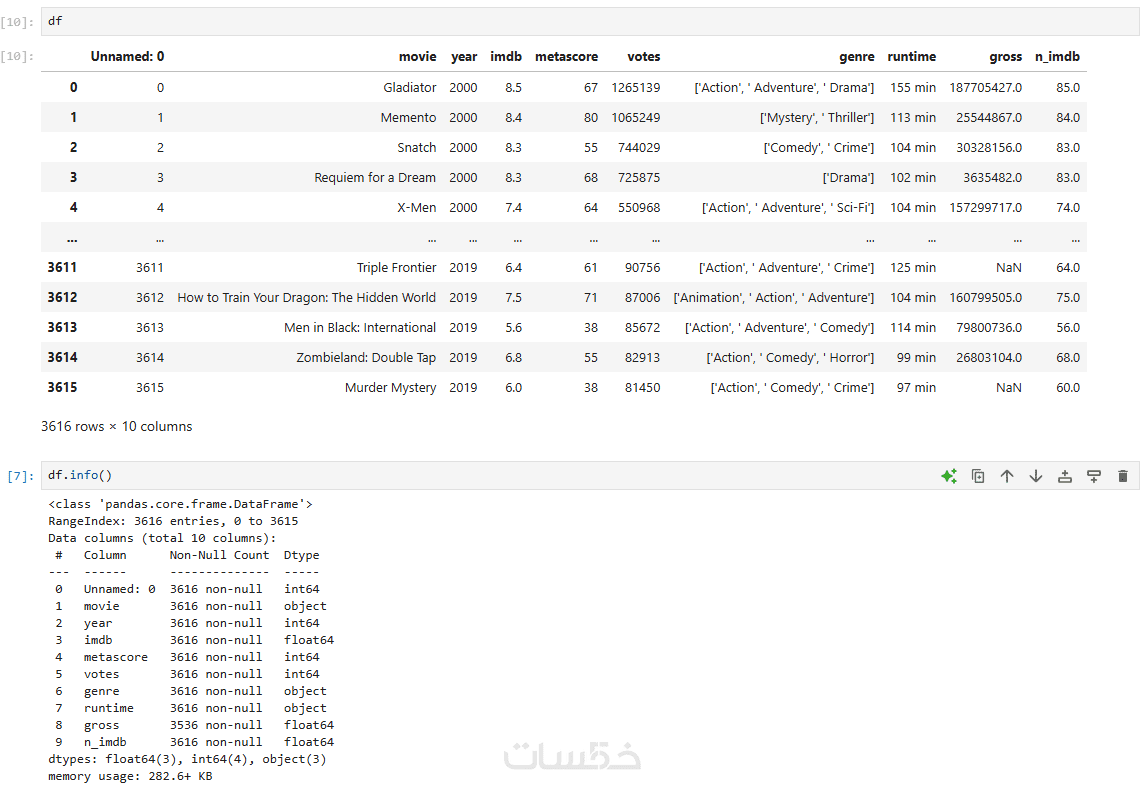Click the 'votes' column header

tap(643, 56)
